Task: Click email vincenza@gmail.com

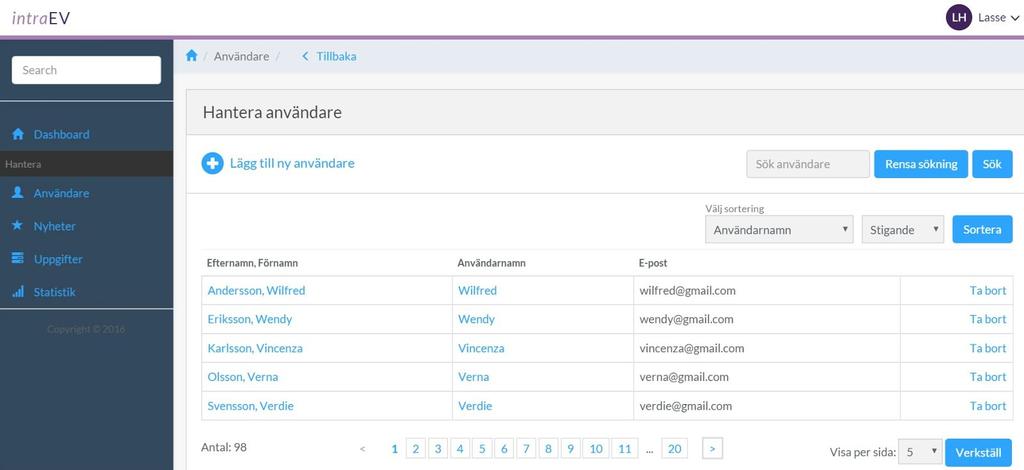Action: [692, 348]
